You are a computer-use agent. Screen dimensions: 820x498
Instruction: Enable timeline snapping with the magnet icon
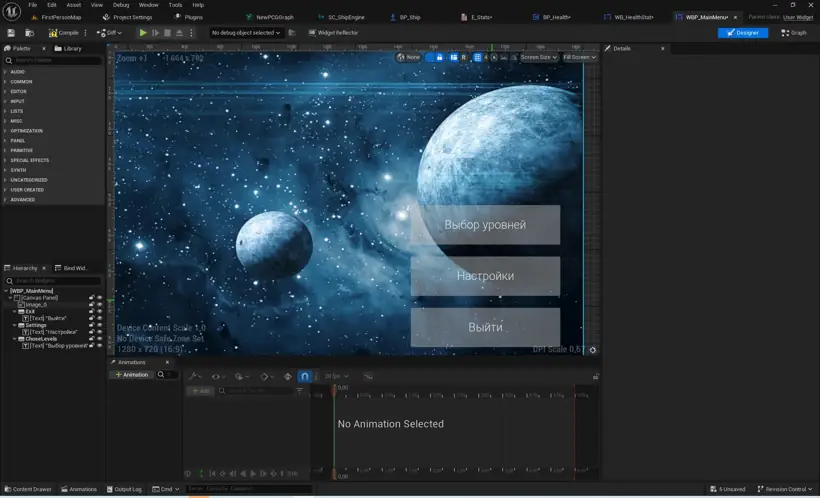pos(304,376)
